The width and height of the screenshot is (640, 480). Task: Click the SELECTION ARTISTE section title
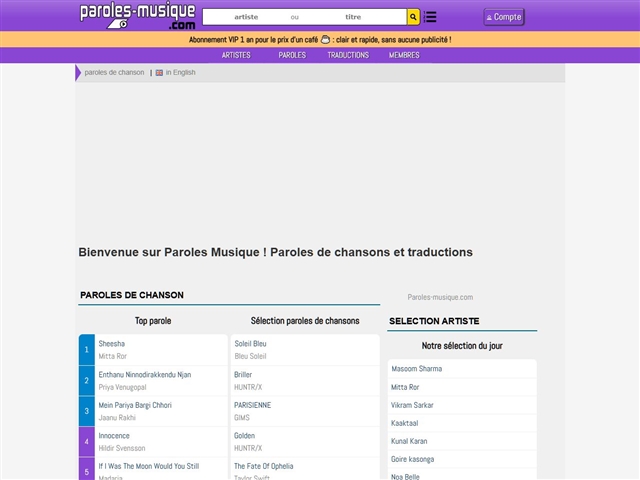click(434, 321)
